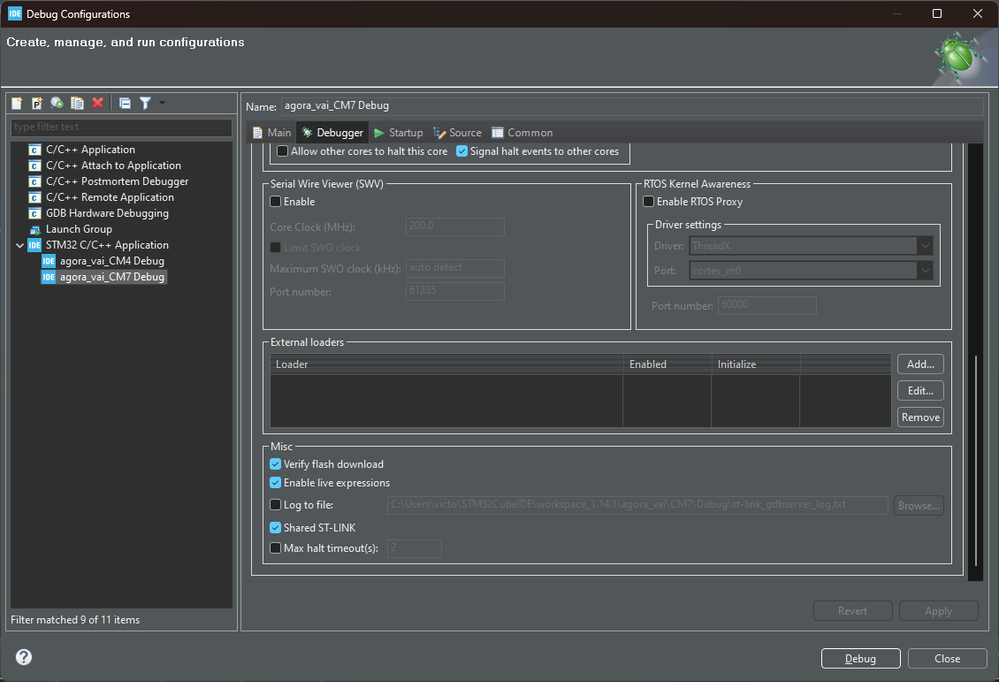This screenshot has width=999, height=682.
Task: Export launch configurations
Action: coord(57,102)
